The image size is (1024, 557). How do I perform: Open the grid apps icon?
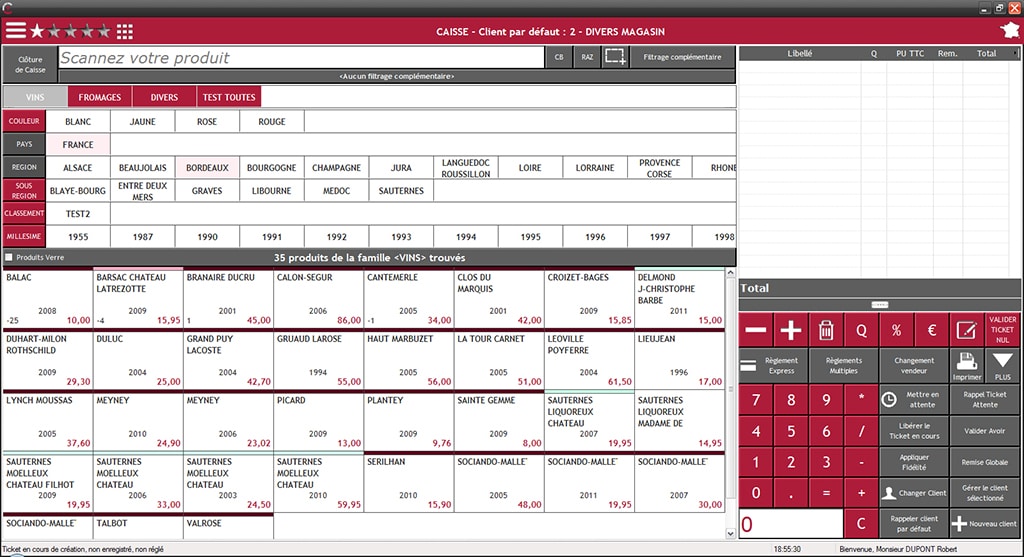pyautogui.click(x=125, y=31)
